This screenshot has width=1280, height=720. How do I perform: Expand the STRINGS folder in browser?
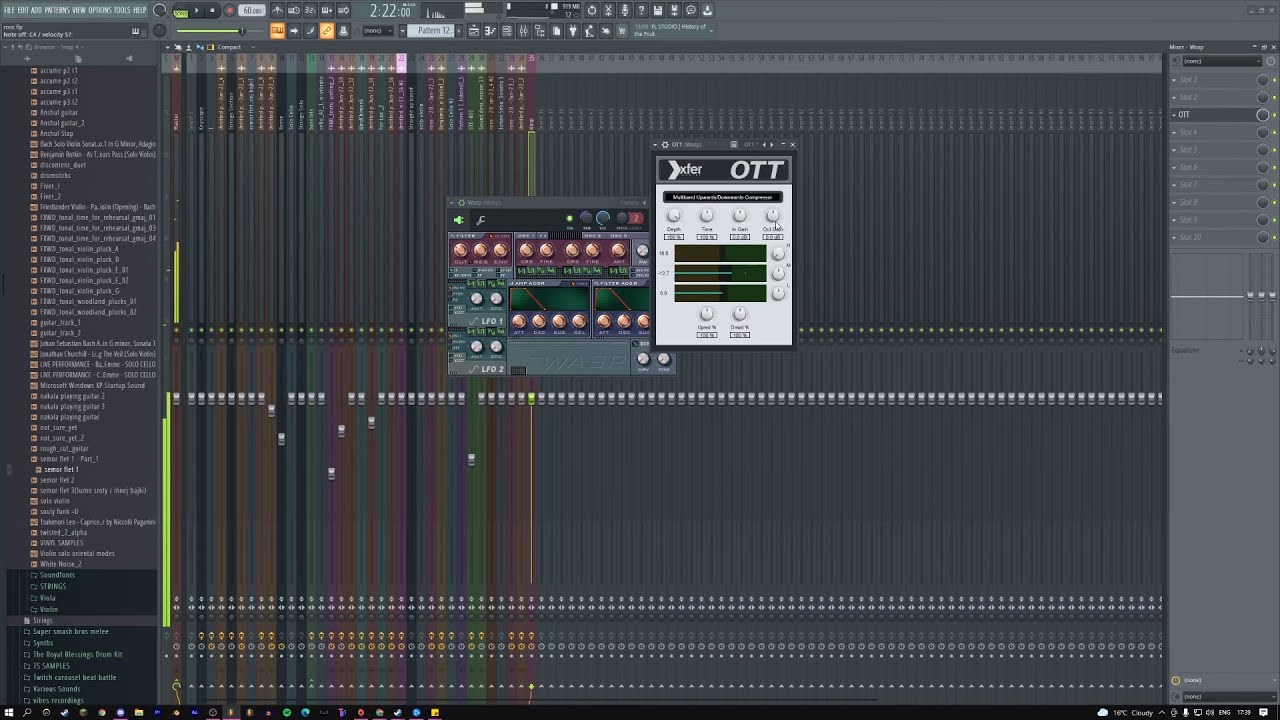click(x=53, y=586)
